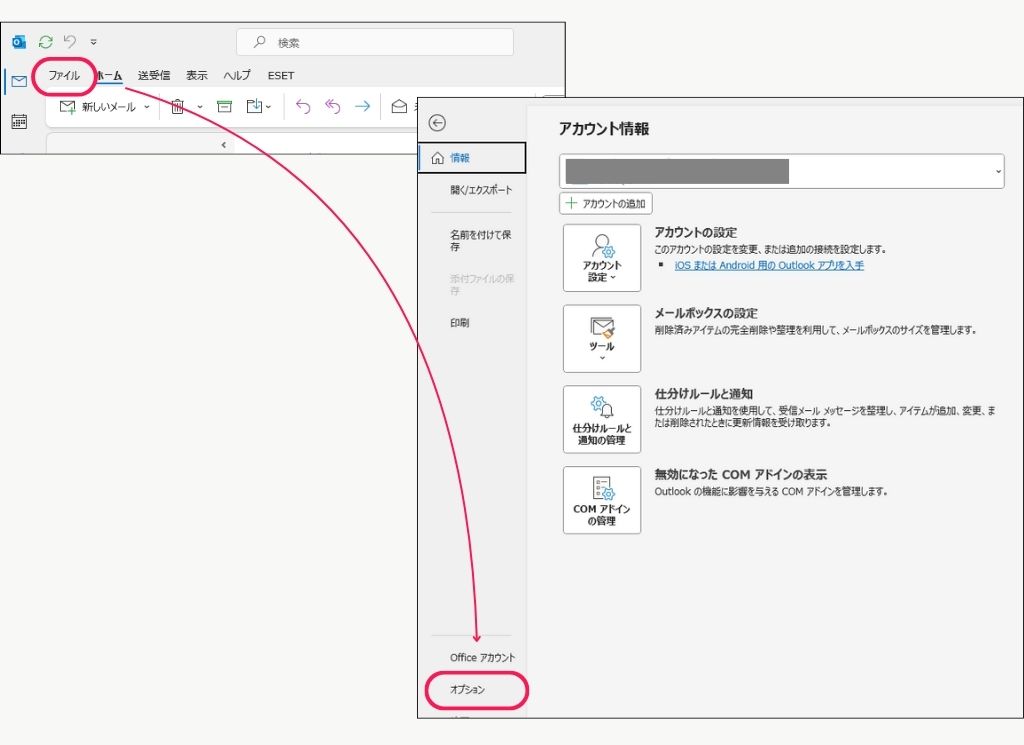1024x745 pixels.
Task: Expand the ツール mailbox settings dropdown
Action: click(602, 339)
